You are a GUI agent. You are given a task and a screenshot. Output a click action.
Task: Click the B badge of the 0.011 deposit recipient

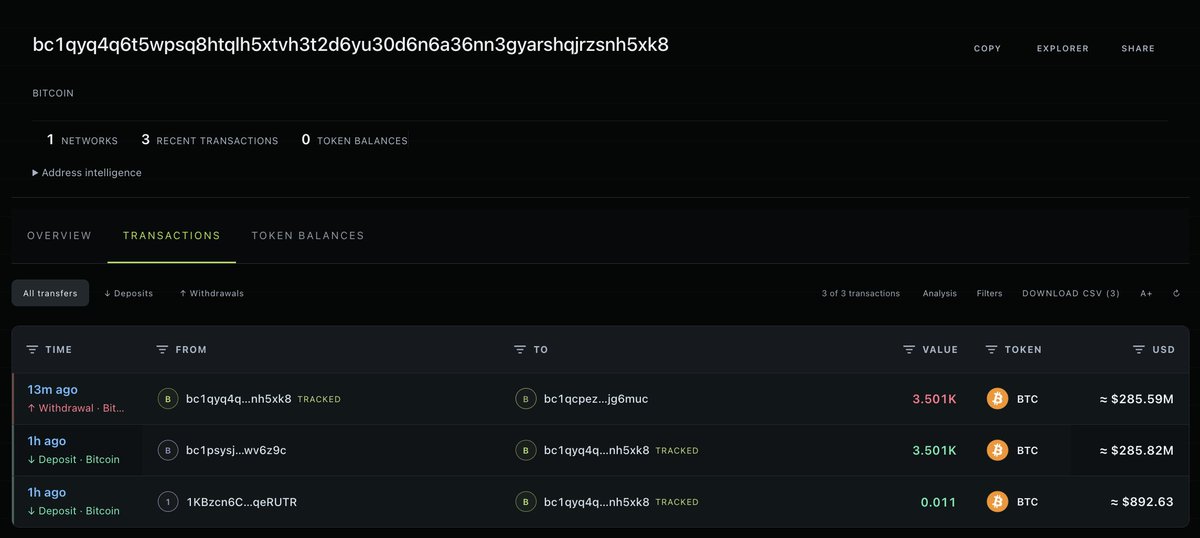(x=525, y=502)
